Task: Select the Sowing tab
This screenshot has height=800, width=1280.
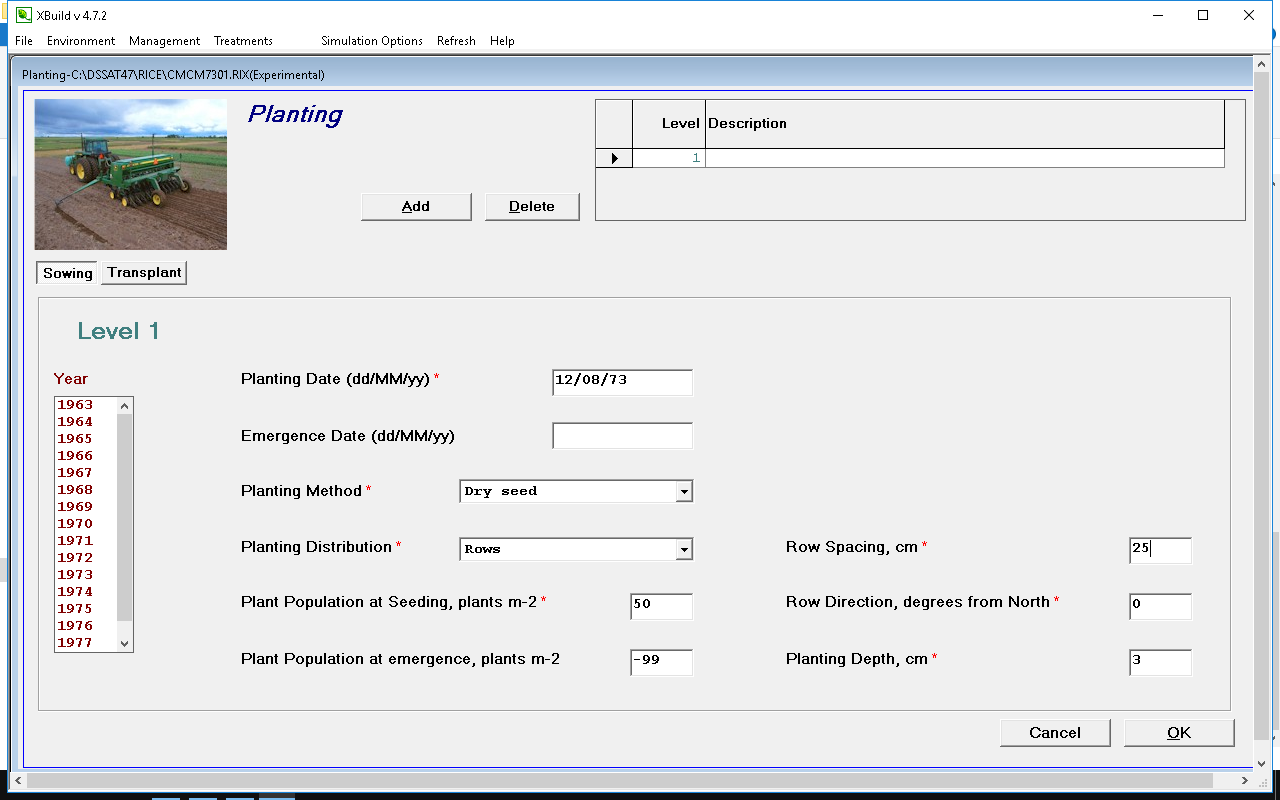Action: [x=67, y=273]
